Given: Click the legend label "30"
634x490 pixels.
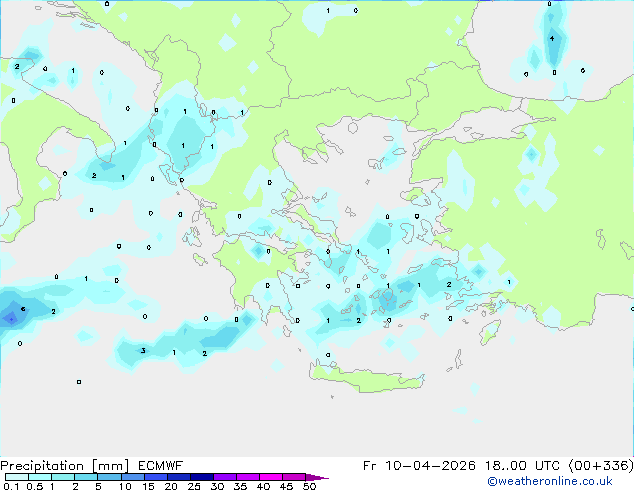Looking at the screenshot, I should (217, 486).
